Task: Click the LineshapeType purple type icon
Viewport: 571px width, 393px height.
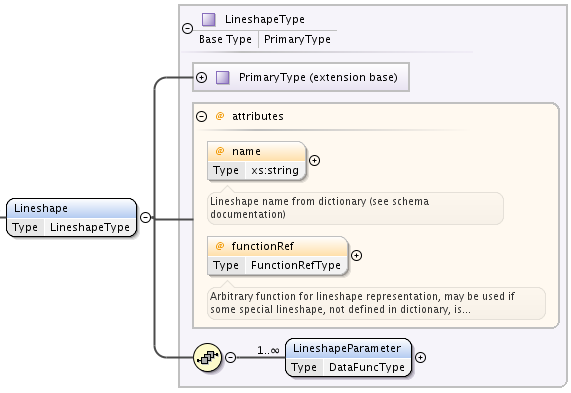Action: point(209,19)
